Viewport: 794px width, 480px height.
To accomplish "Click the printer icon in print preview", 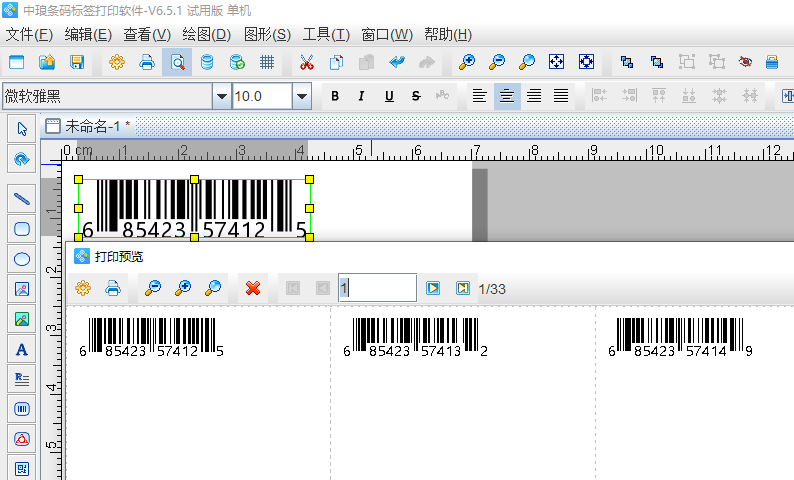I will point(113,288).
